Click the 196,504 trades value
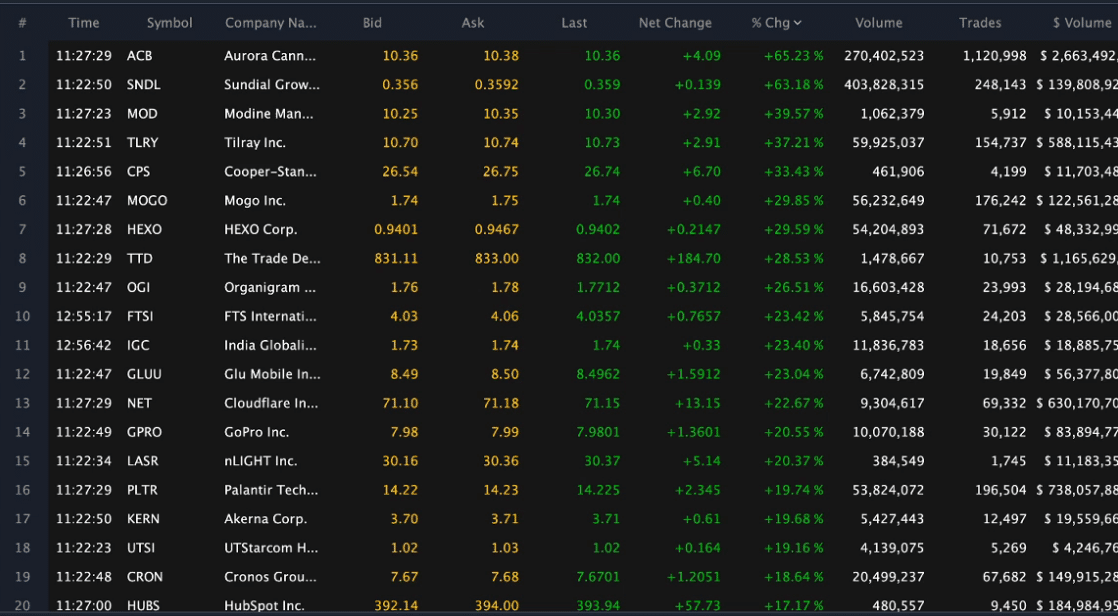The height and width of the screenshot is (616, 1118). click(1001, 491)
